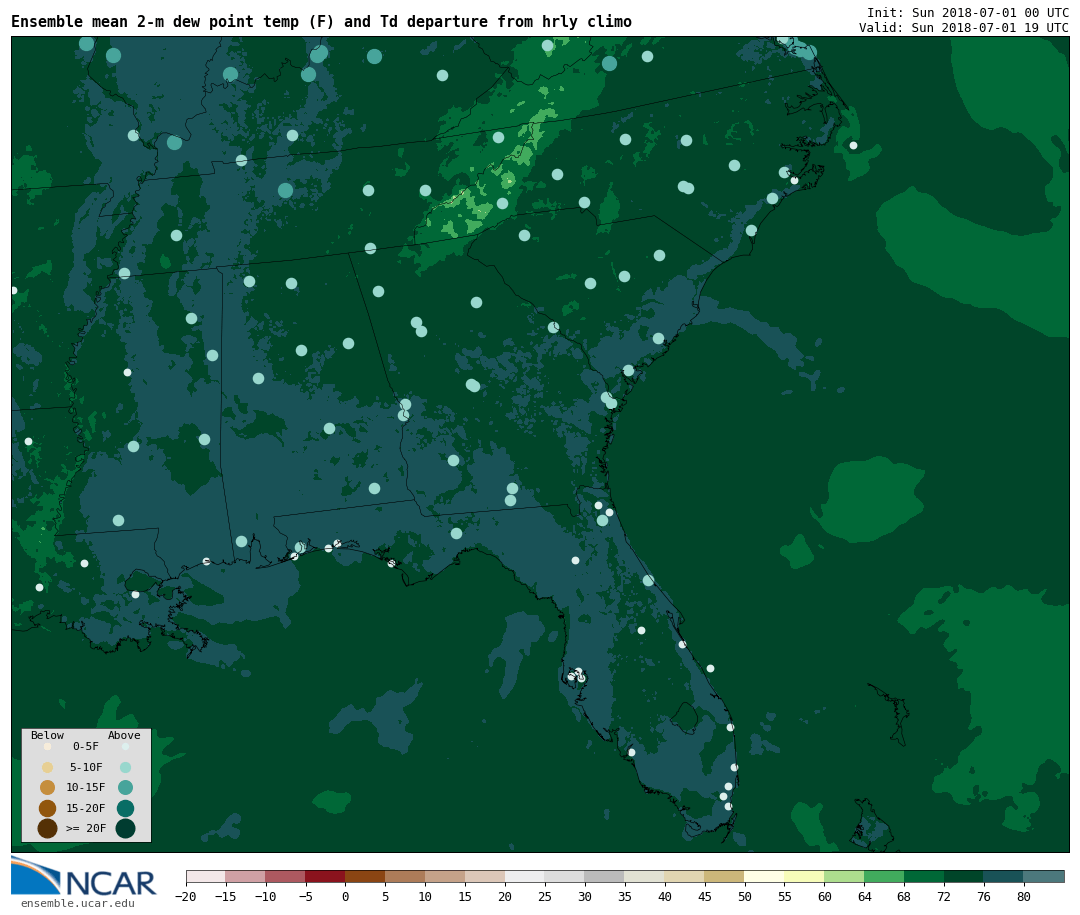Pick the dark teal segment between 76 and 80
This screenshot has height=915, width=1080.
(x=1004, y=876)
